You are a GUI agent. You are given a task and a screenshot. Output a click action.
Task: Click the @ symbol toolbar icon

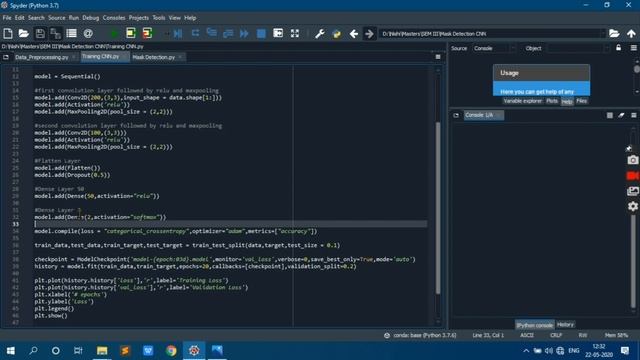(x=88, y=33)
